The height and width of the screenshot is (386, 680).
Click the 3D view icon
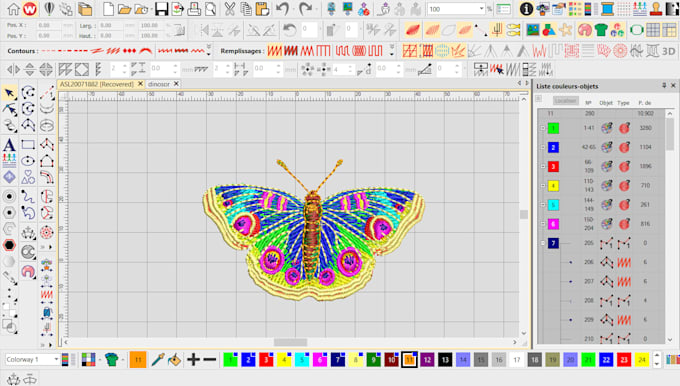pyautogui.click(x=668, y=51)
